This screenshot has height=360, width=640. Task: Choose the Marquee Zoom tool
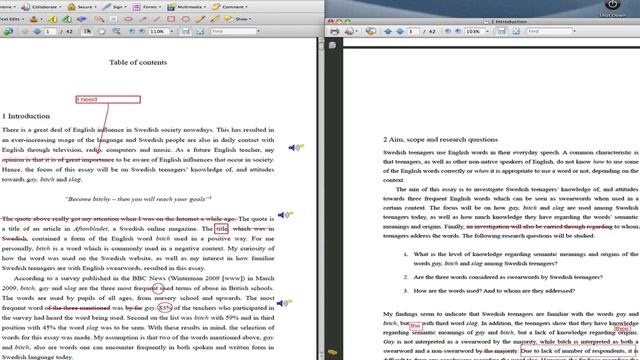pyautogui.click(x=116, y=31)
